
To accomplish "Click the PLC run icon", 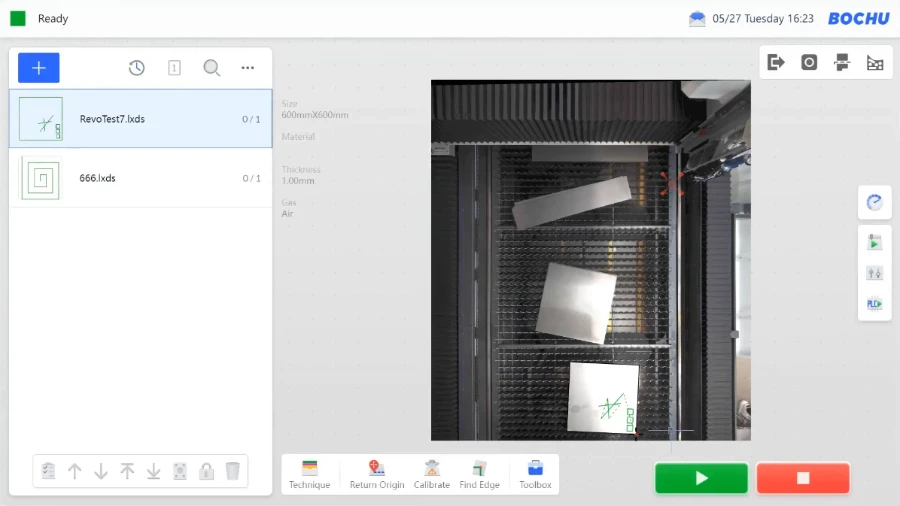I will coord(874,303).
